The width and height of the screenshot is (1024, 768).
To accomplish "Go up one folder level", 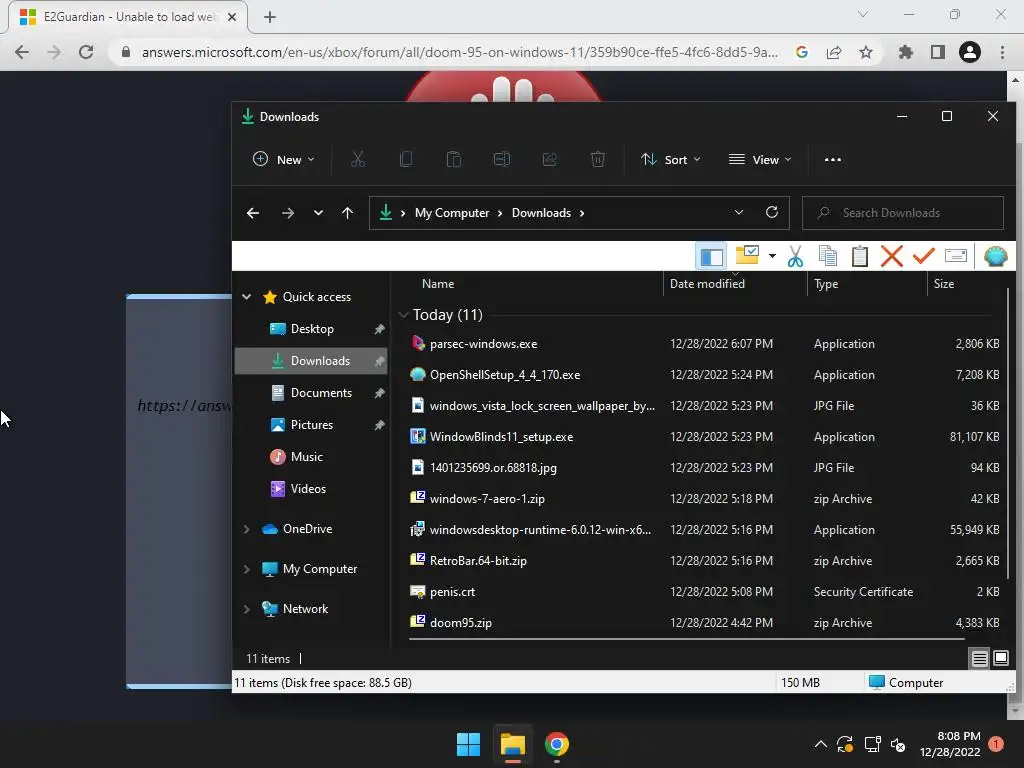I will 347,213.
